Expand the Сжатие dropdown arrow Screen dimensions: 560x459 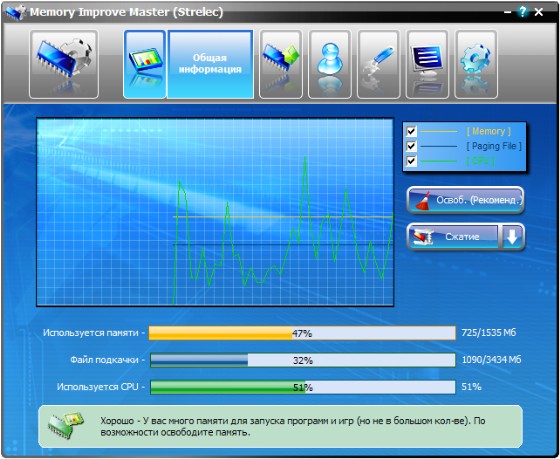[x=512, y=236]
